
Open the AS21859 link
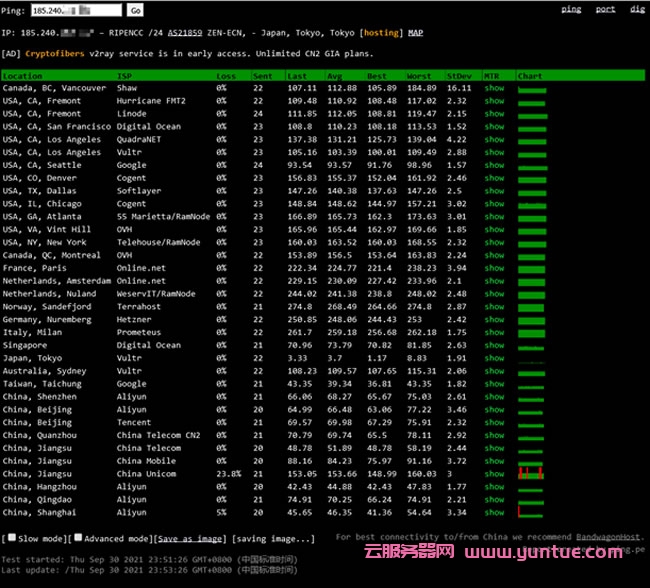(185, 33)
